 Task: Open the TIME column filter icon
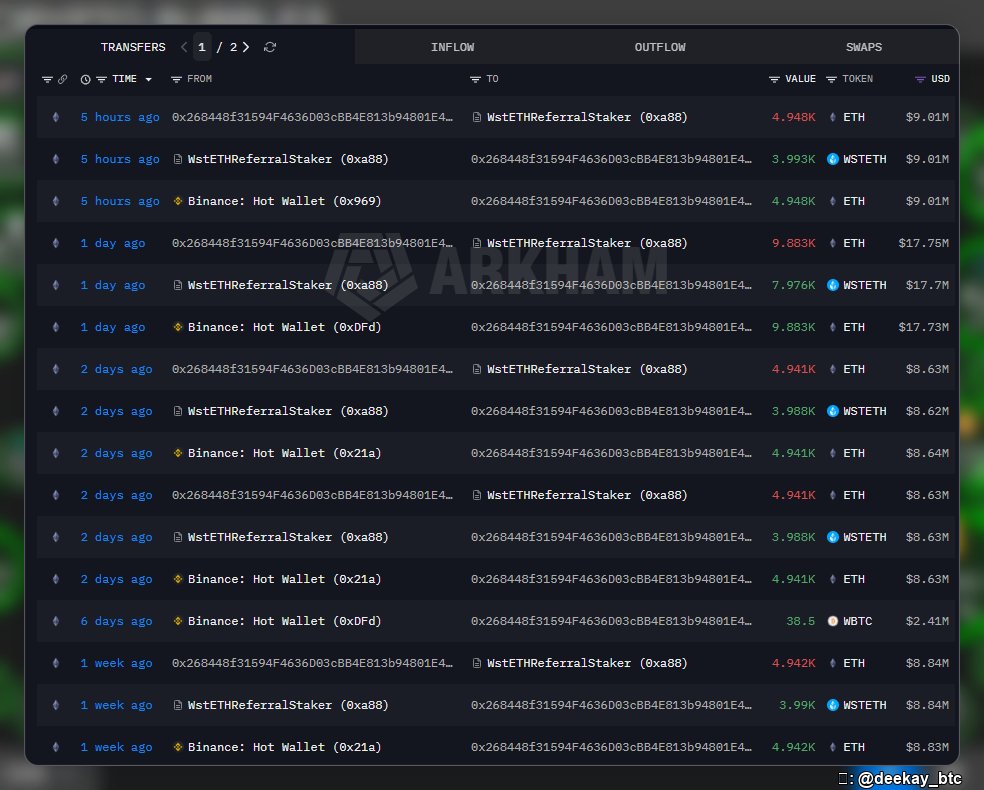click(x=101, y=79)
